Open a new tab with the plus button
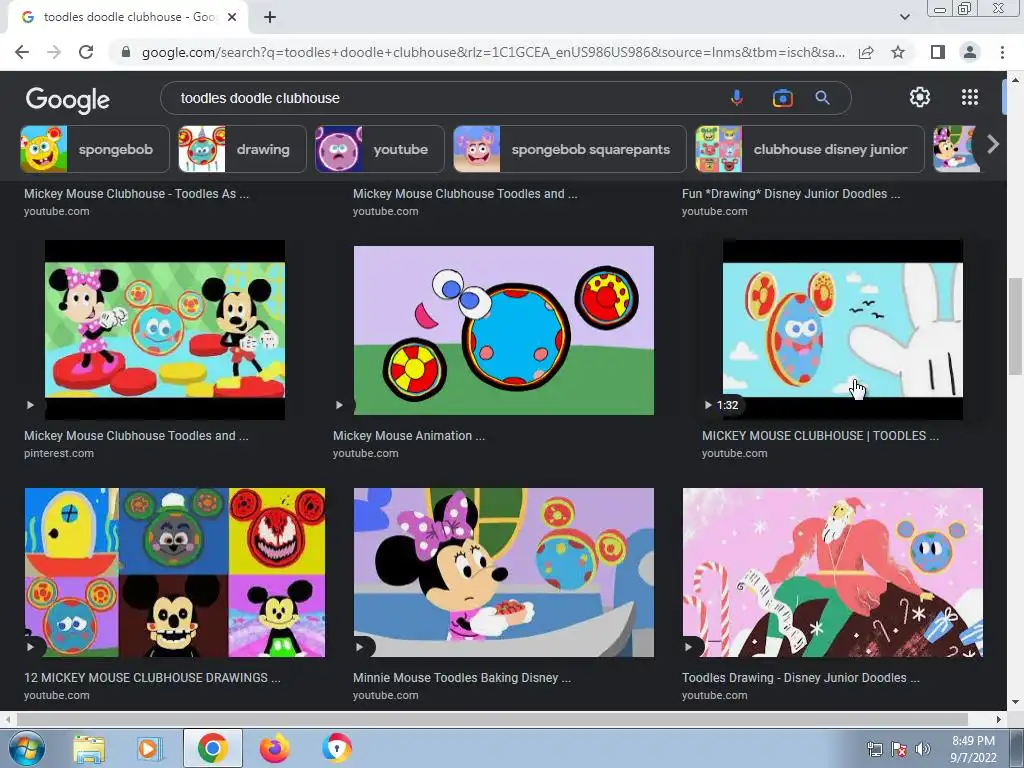1024x768 pixels. 270,17
